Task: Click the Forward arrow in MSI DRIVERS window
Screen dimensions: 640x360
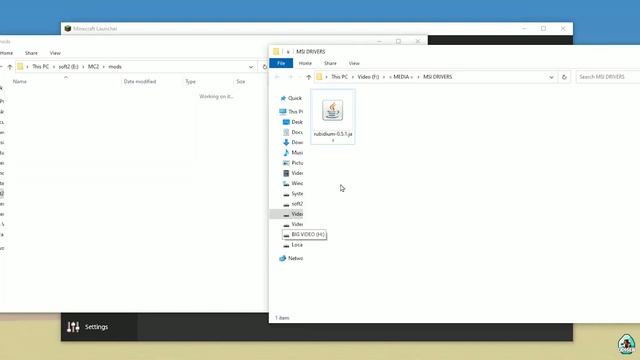Action: (291, 77)
